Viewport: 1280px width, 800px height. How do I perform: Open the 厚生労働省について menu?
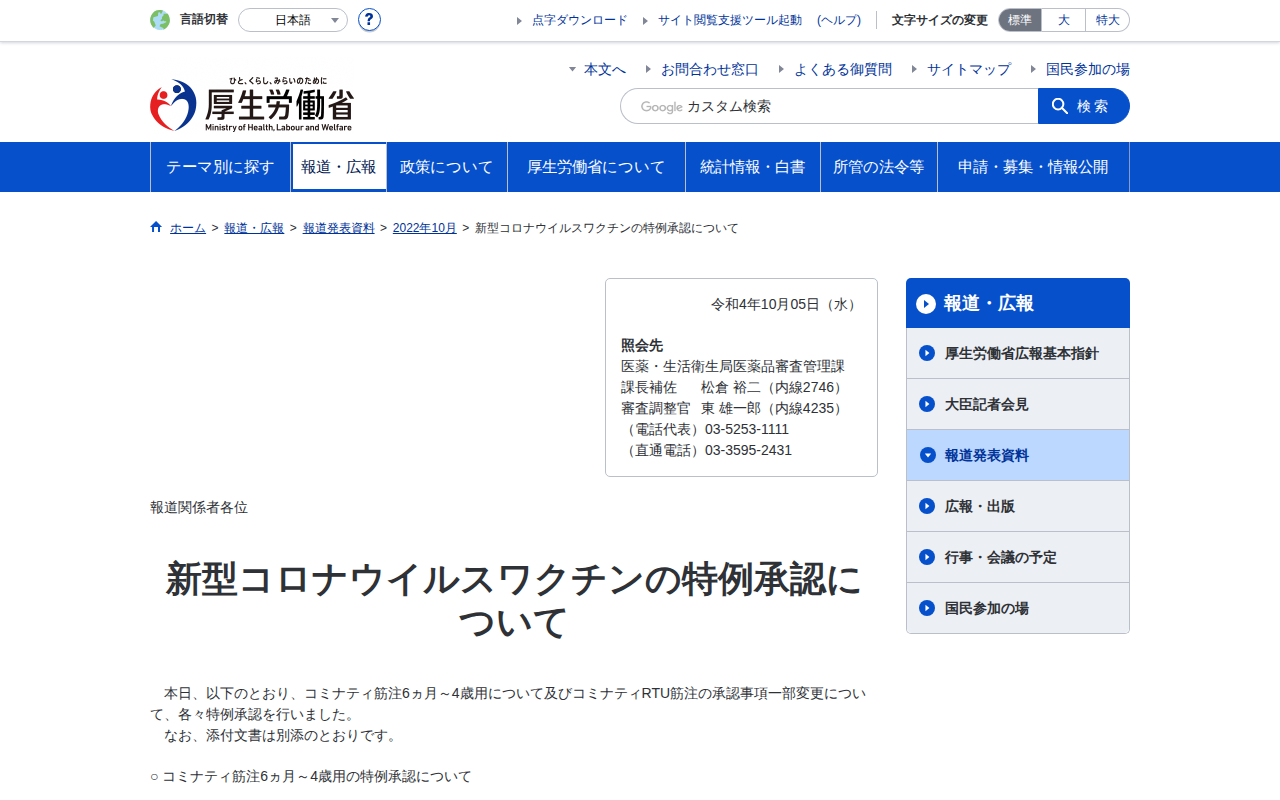(x=596, y=167)
